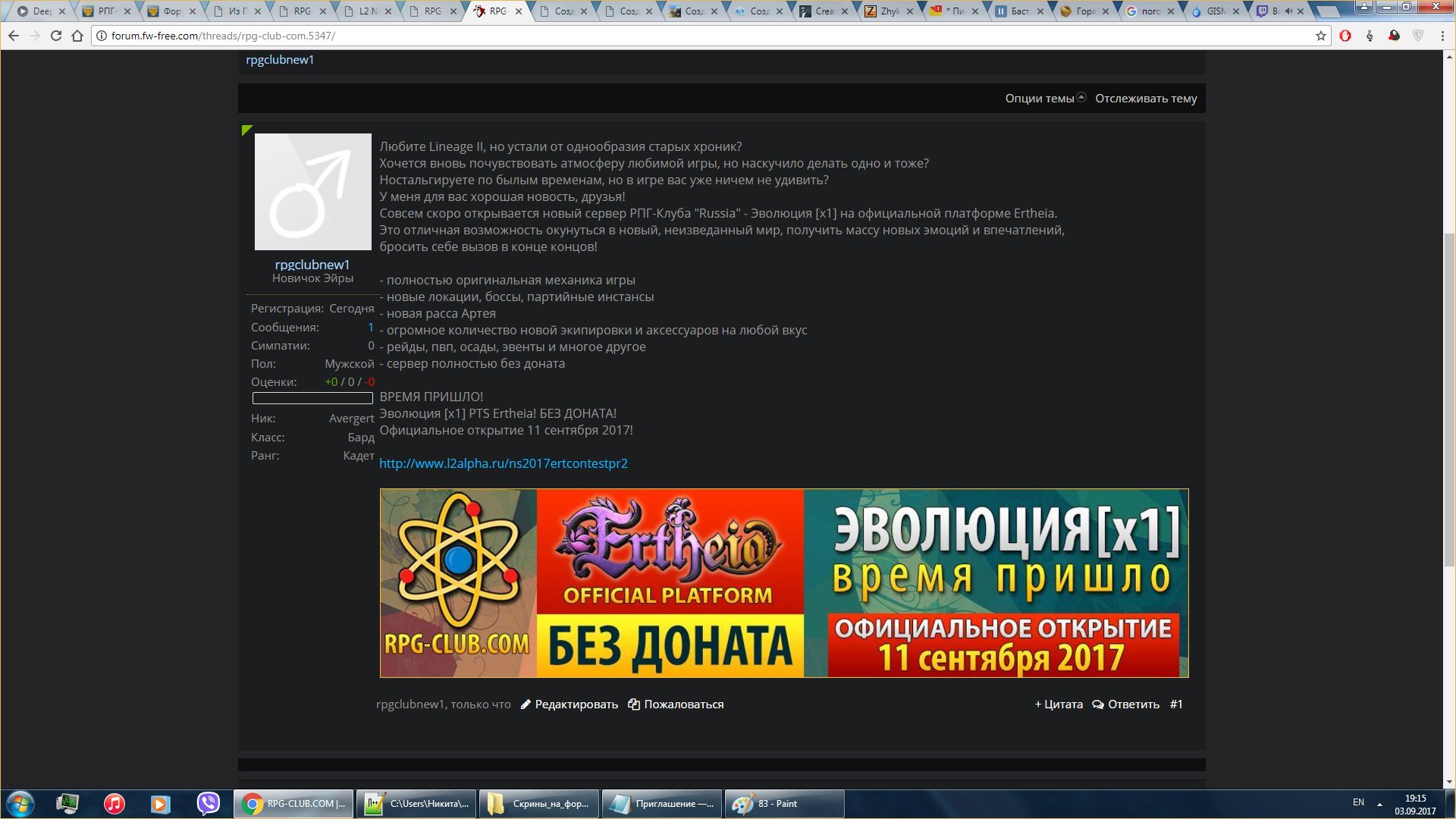The image size is (1456, 819).
Task: Click the ratings progress bar under Оценки
Action: (x=312, y=398)
